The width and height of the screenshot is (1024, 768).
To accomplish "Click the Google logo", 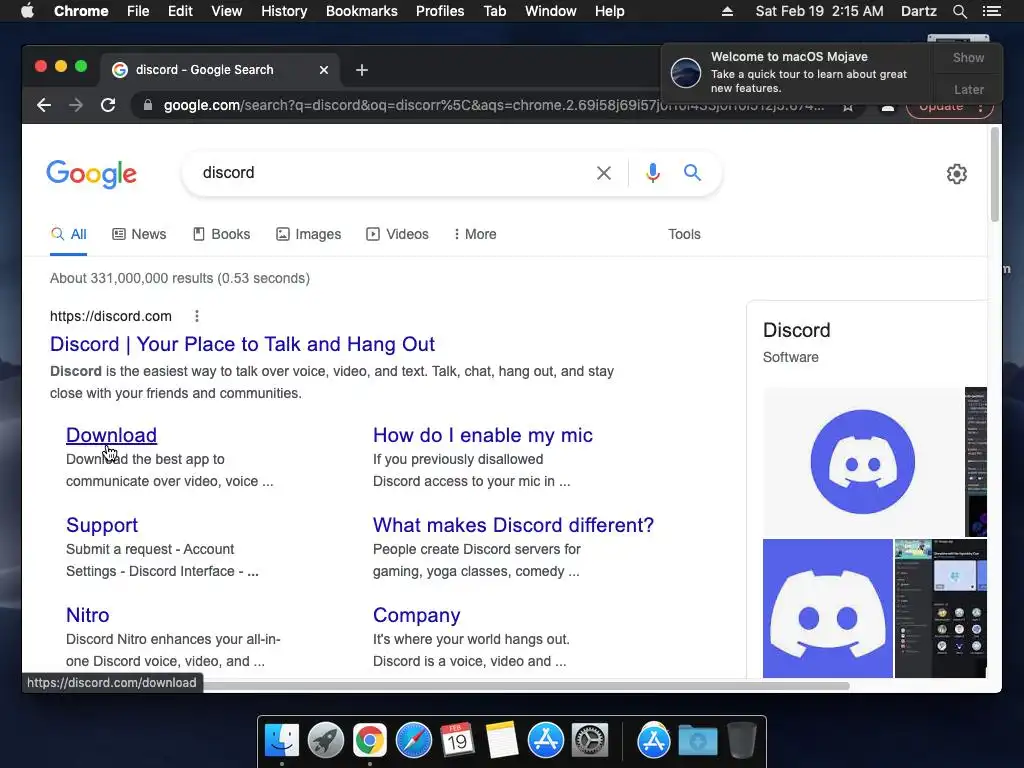I will pos(91,174).
